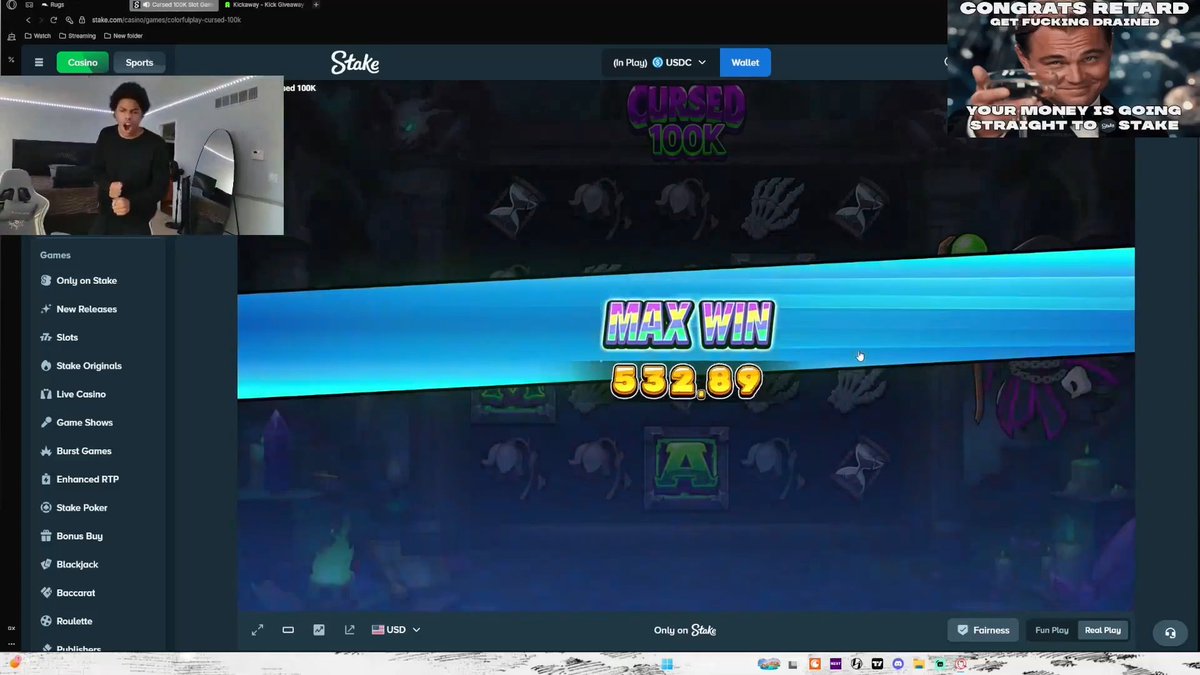1200x675 pixels.
Task: Click Game Shows sidebar icon
Action: (46, 423)
